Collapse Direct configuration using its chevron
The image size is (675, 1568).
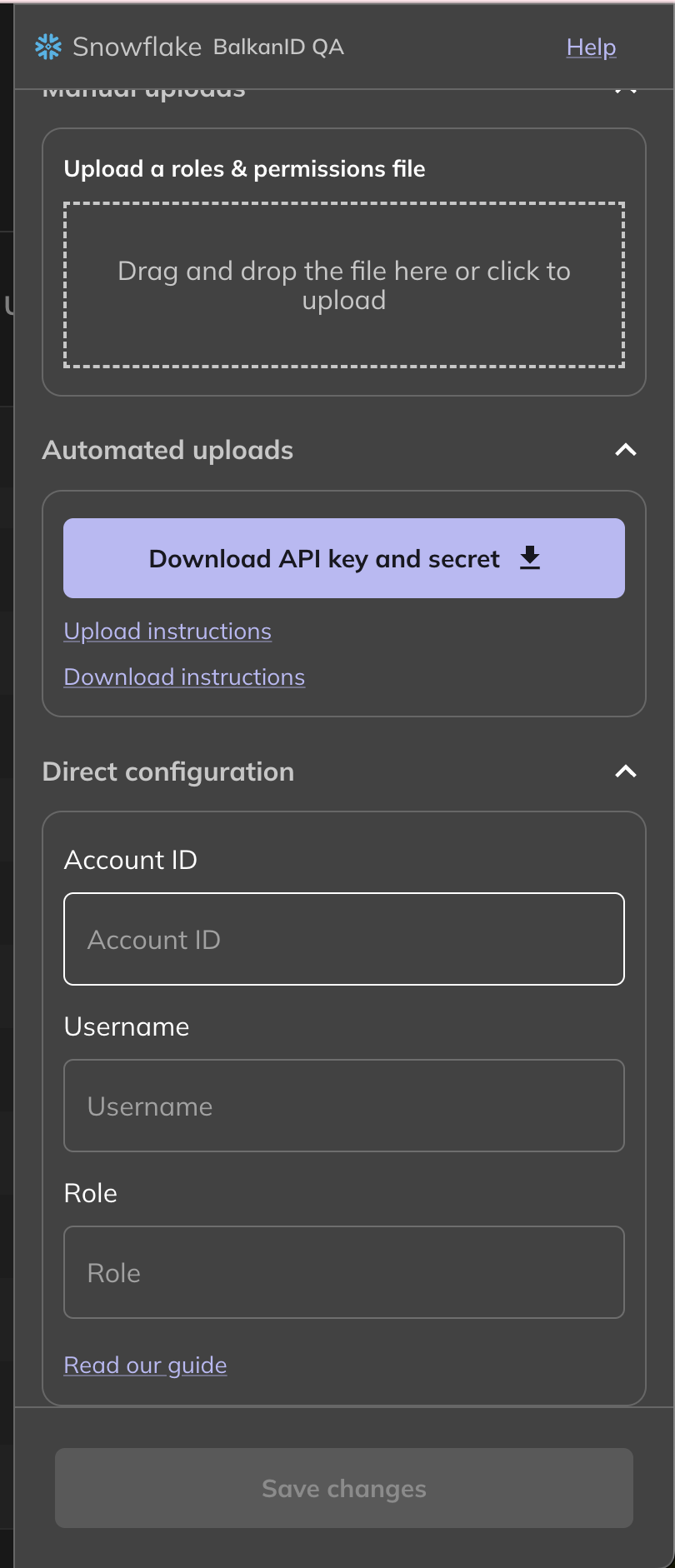click(625, 772)
